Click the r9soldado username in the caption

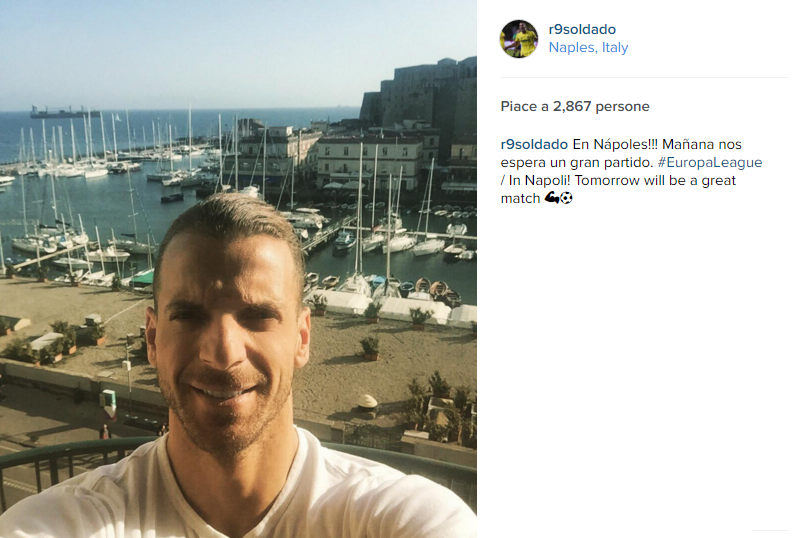[534, 145]
